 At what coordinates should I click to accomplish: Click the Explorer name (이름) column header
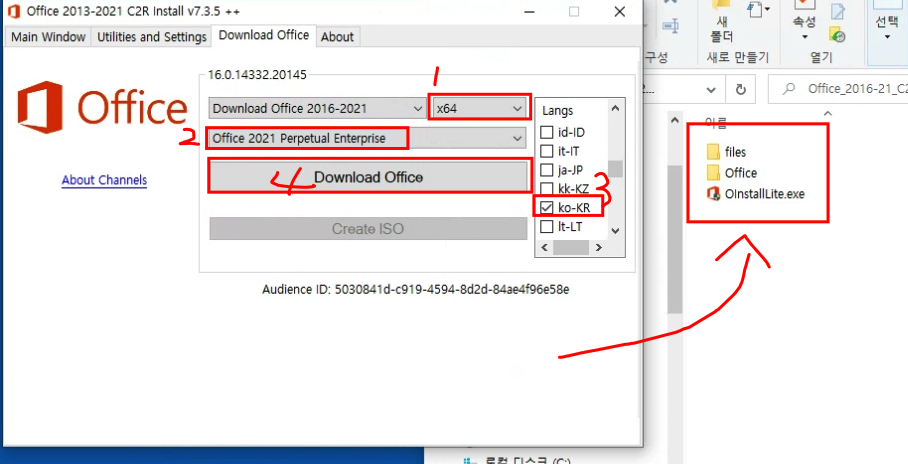tap(716, 122)
